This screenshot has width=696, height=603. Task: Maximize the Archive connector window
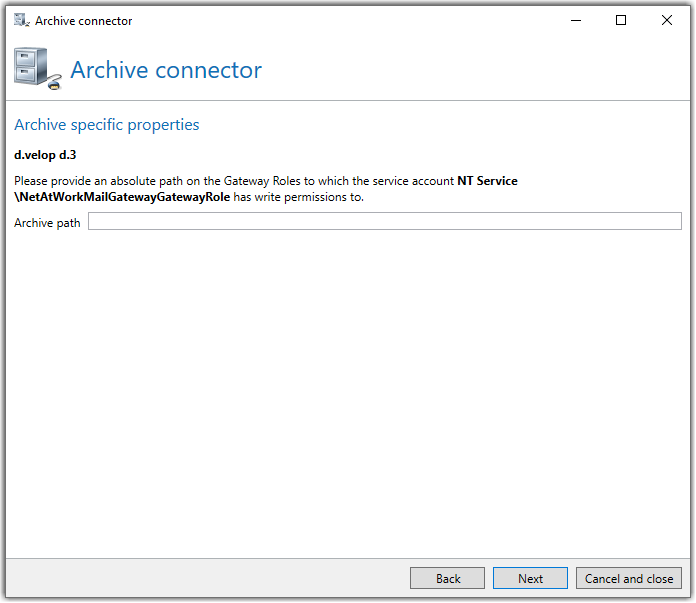(621, 20)
